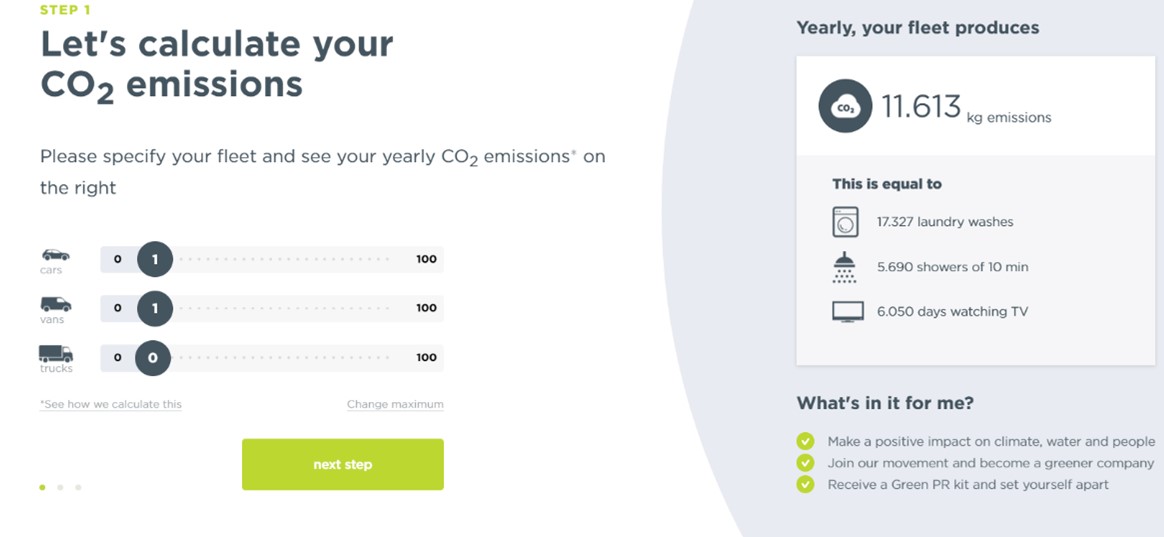
Task: Click the van icon beside the vans slider
Action: (56, 304)
